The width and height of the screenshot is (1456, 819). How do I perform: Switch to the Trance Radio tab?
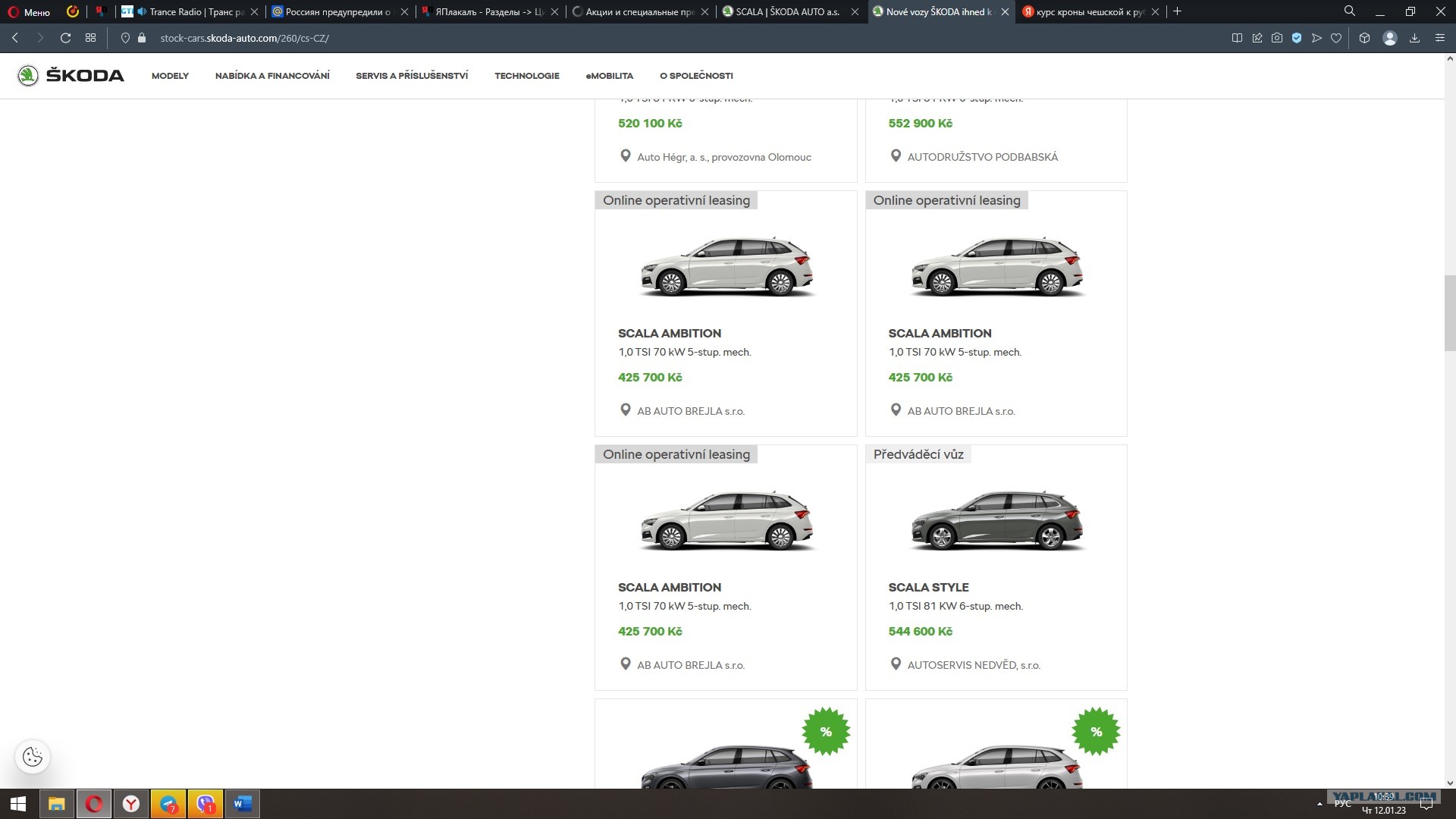click(x=190, y=11)
